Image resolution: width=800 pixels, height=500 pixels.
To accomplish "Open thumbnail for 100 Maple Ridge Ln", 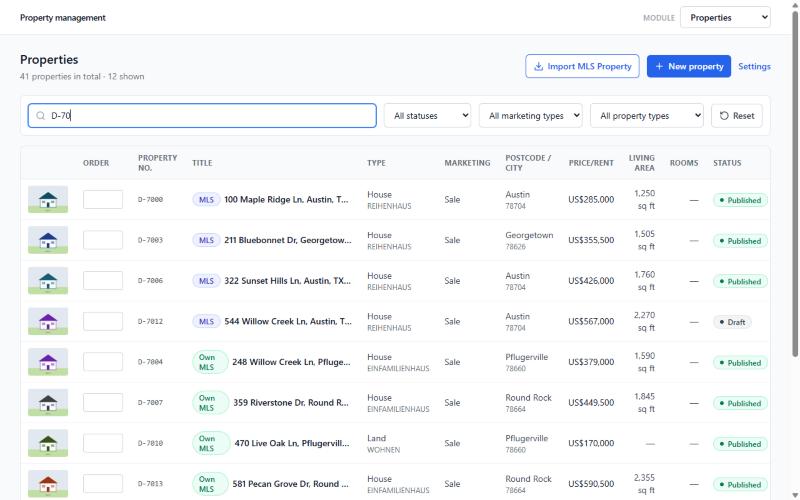I will 48,199.
